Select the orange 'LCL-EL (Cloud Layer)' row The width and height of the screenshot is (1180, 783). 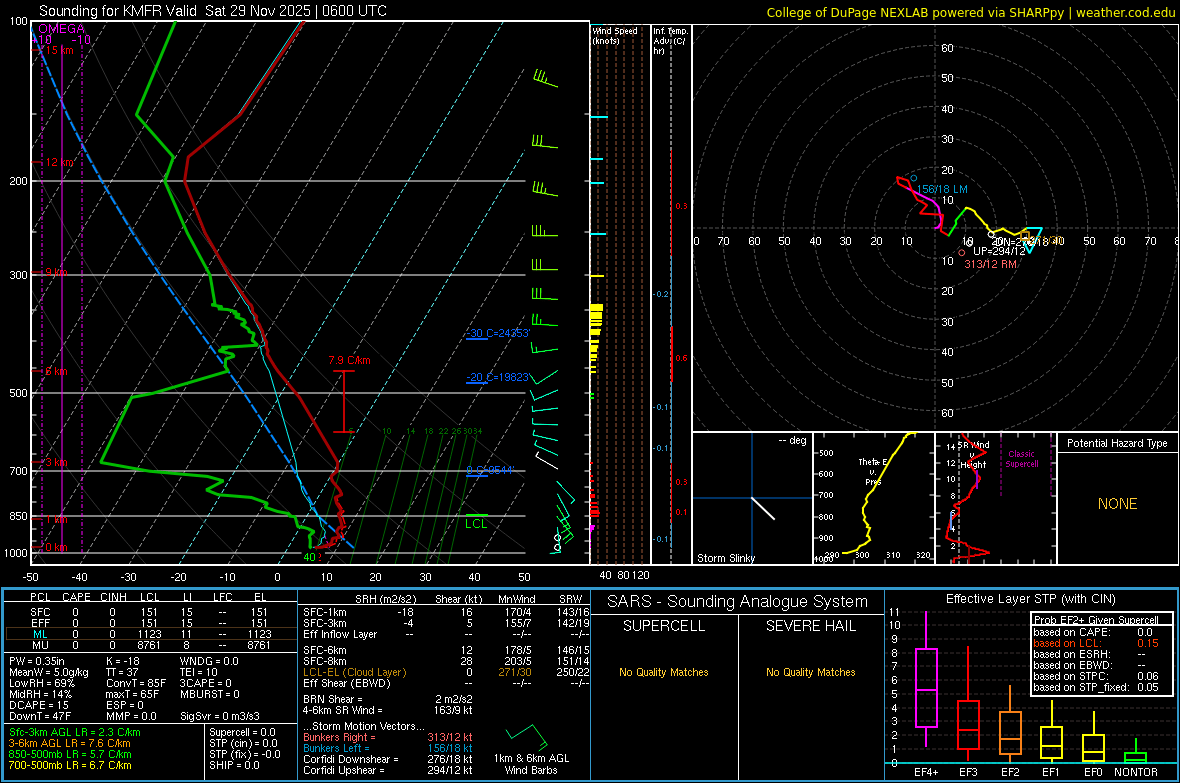coord(446,672)
